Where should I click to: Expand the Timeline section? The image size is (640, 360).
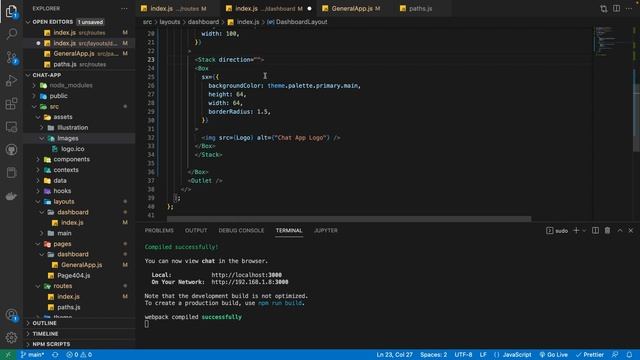[45, 334]
